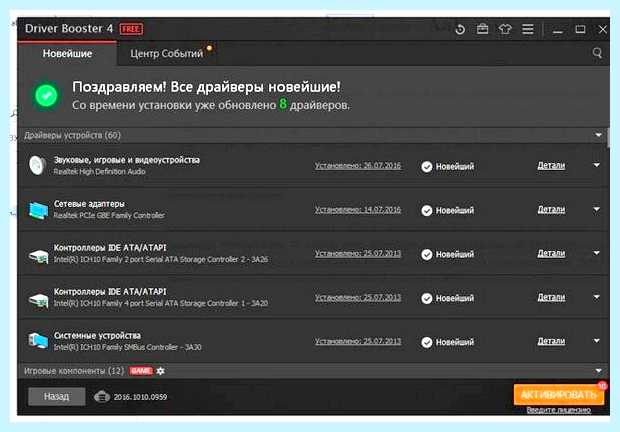Expand dropdown arrow for Системные устройства row
This screenshot has height=432, width=620.
(x=596, y=341)
